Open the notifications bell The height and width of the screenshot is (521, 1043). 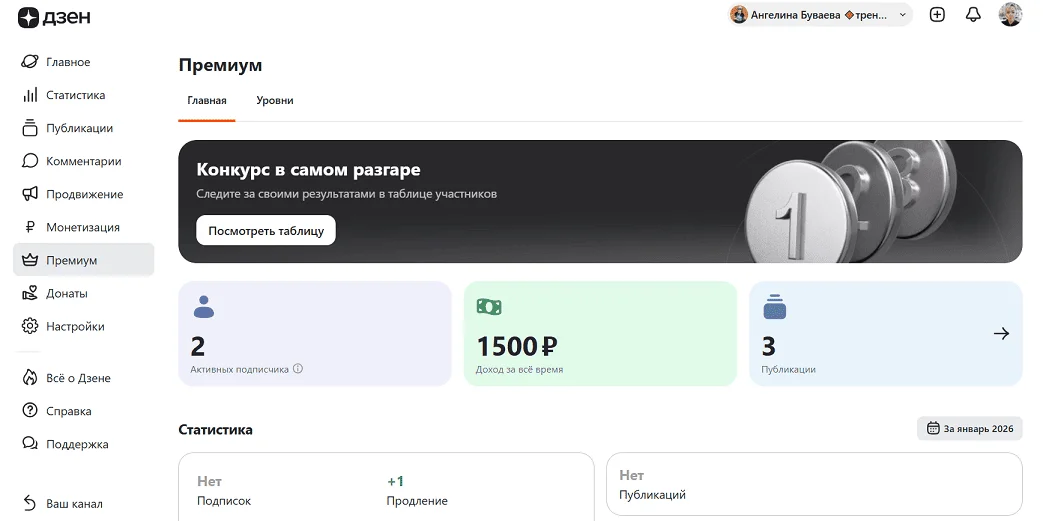[973, 15]
